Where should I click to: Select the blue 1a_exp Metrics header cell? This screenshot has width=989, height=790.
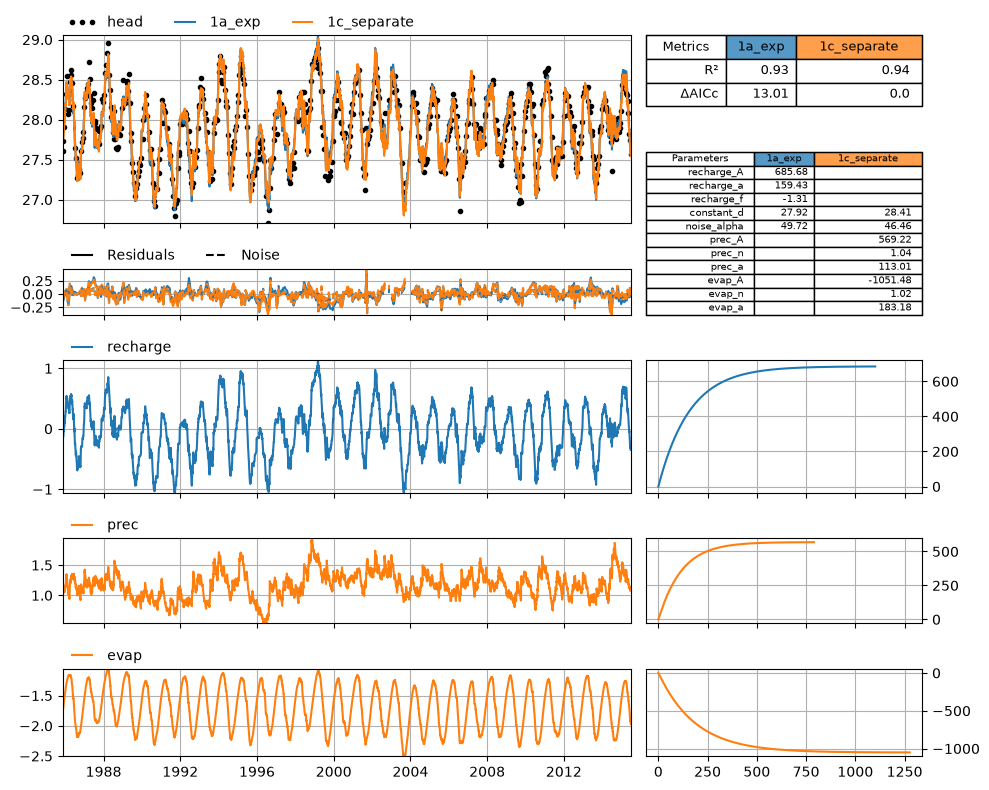[761, 47]
